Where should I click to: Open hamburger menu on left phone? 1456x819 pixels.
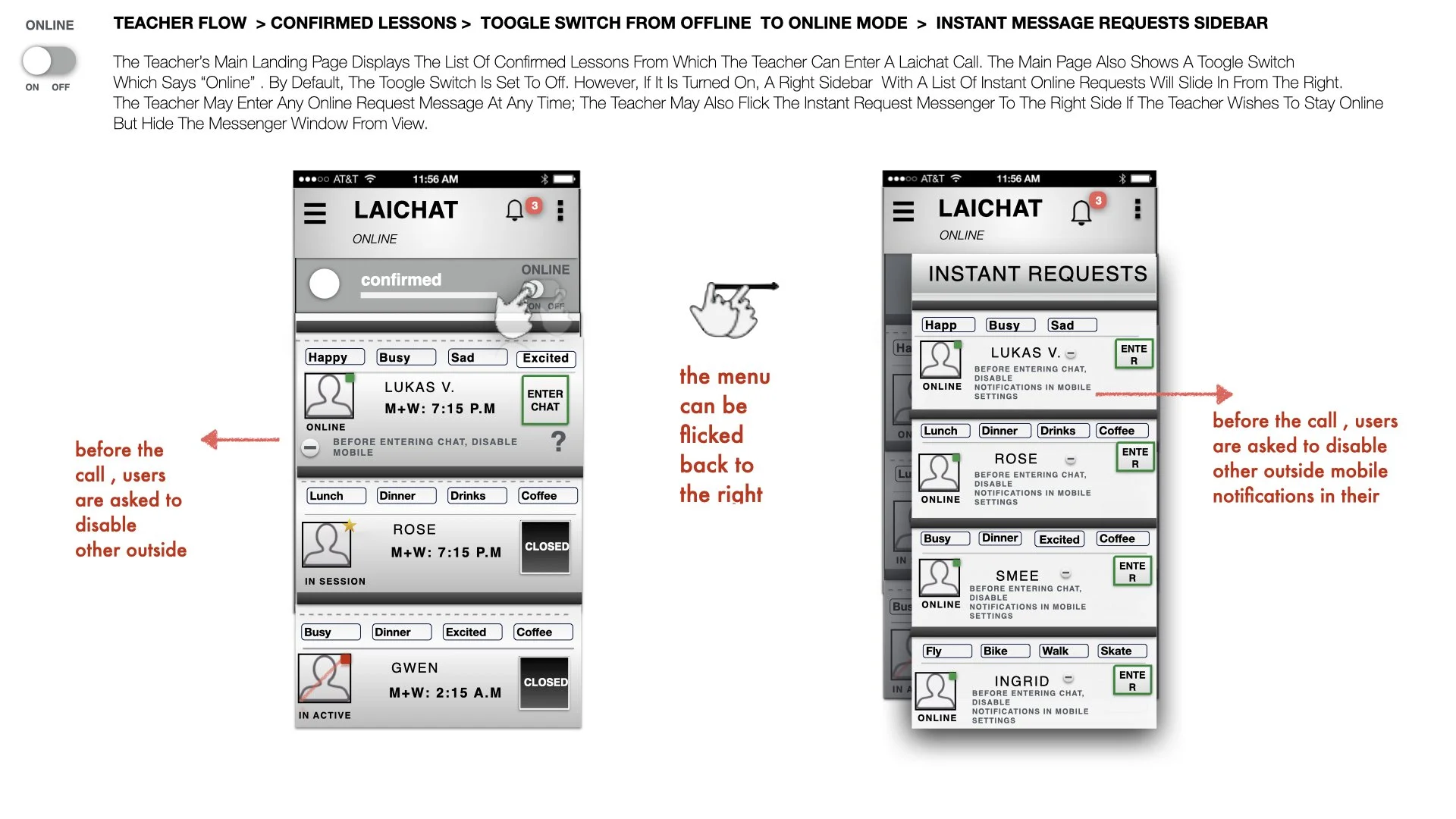click(x=315, y=213)
